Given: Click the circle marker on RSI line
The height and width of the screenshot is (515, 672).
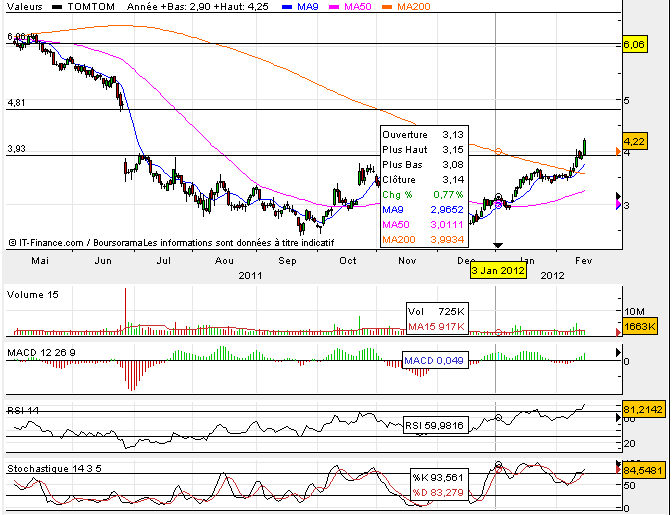Looking at the screenshot, I should [498, 417].
